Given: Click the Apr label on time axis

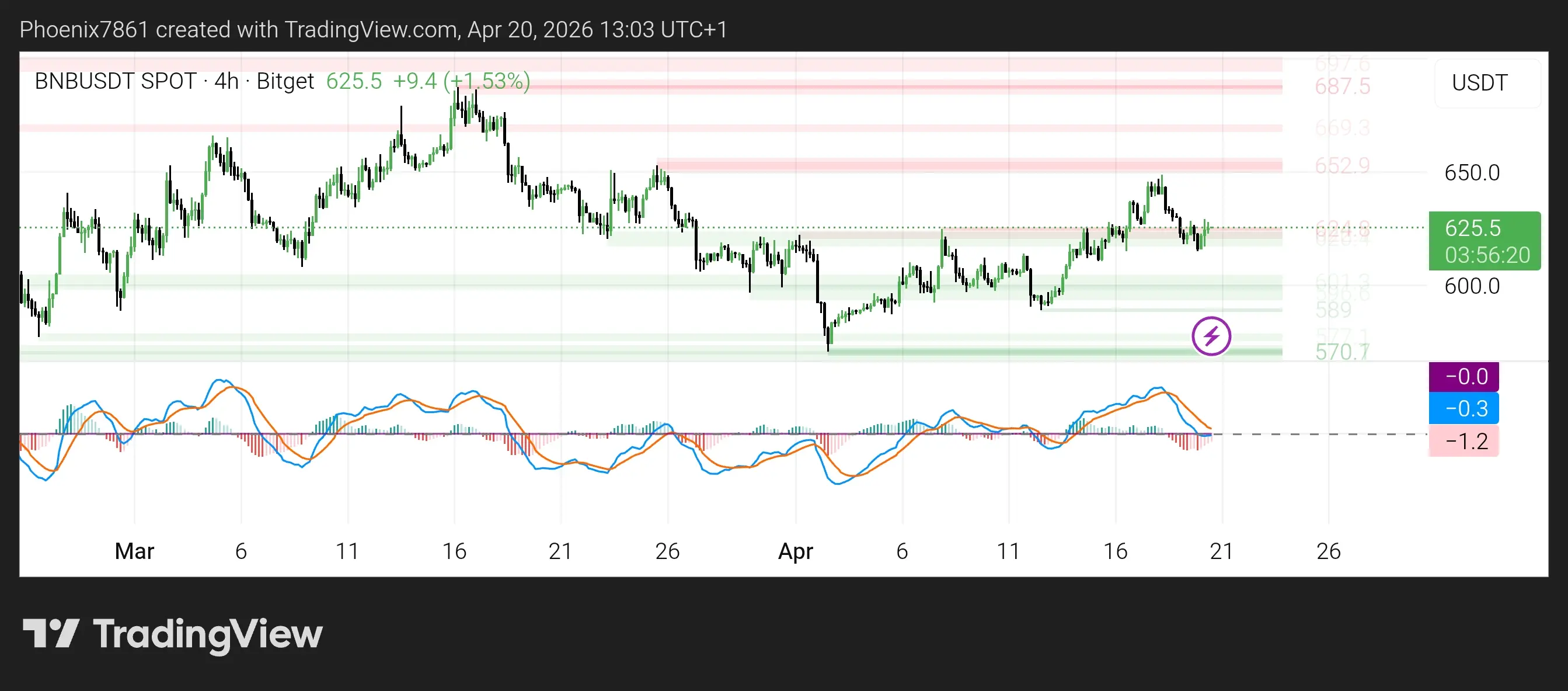Looking at the screenshot, I should 795,551.
